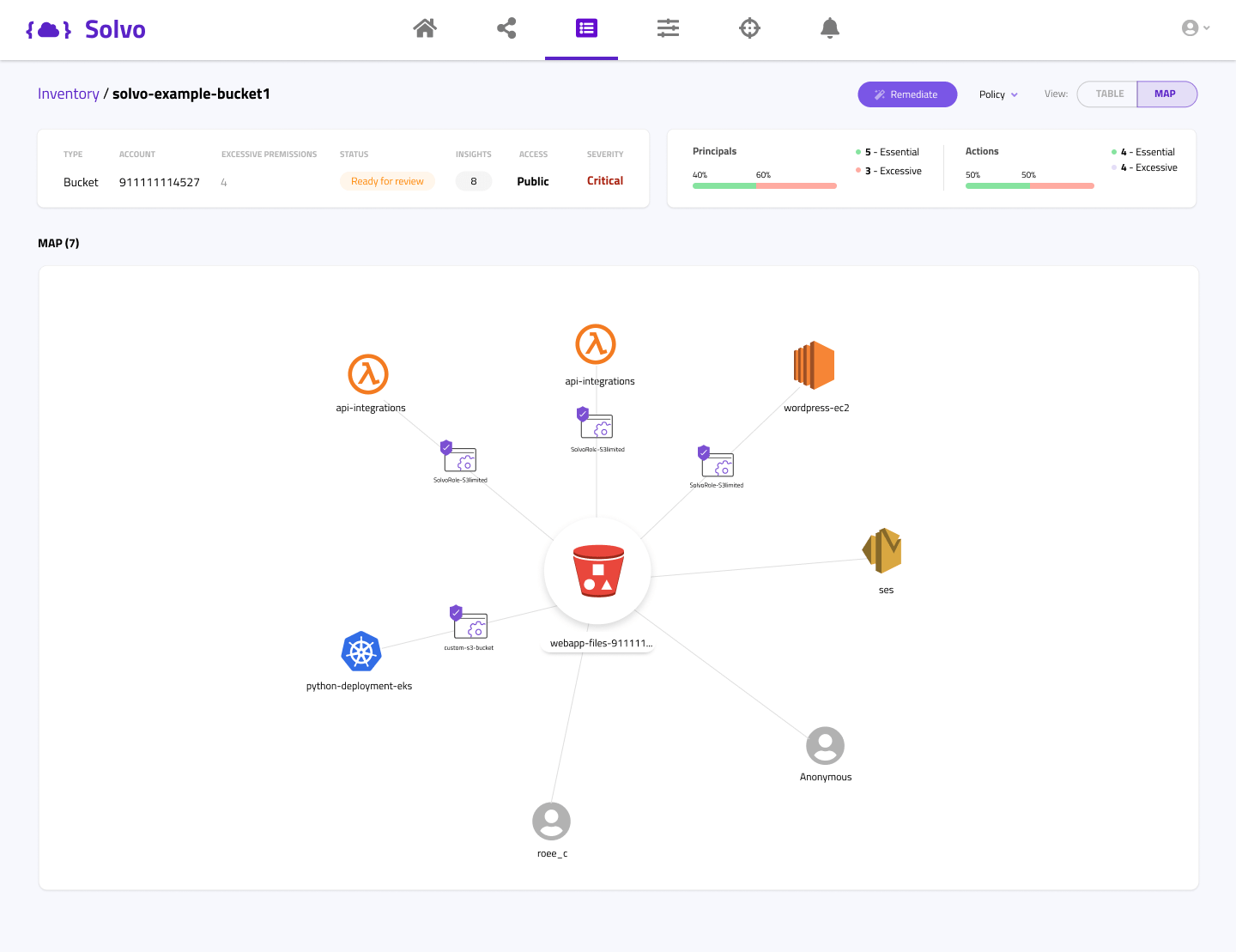Click the Principals Essential progress bar
1236x952 pixels.
pyautogui.click(x=719, y=185)
